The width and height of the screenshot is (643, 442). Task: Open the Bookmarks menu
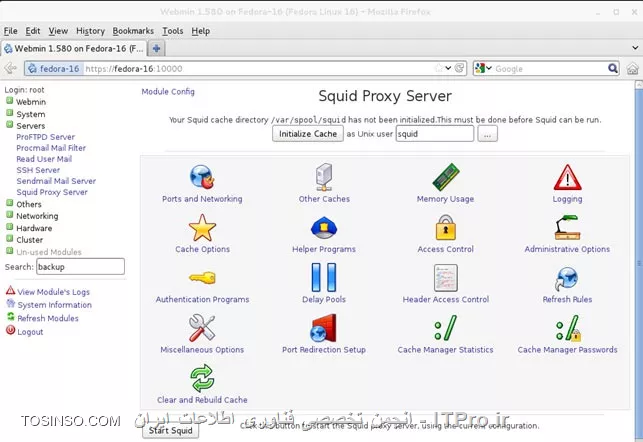133,31
